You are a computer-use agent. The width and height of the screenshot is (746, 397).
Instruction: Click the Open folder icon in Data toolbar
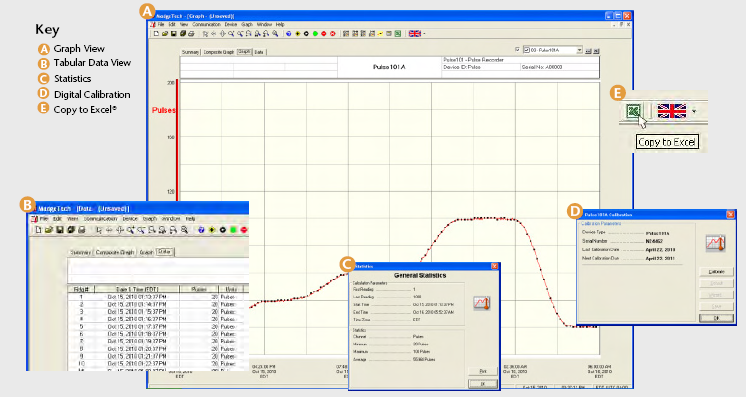click(49, 230)
